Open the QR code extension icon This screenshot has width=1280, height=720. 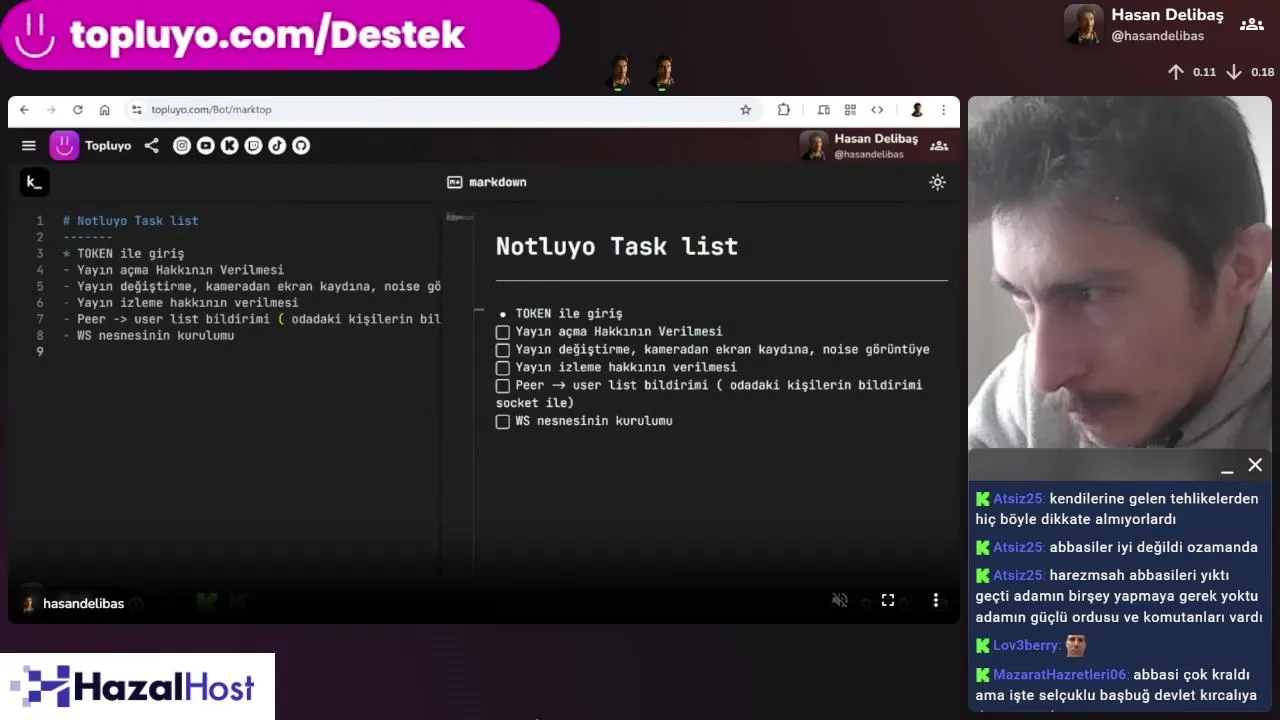[x=850, y=110]
